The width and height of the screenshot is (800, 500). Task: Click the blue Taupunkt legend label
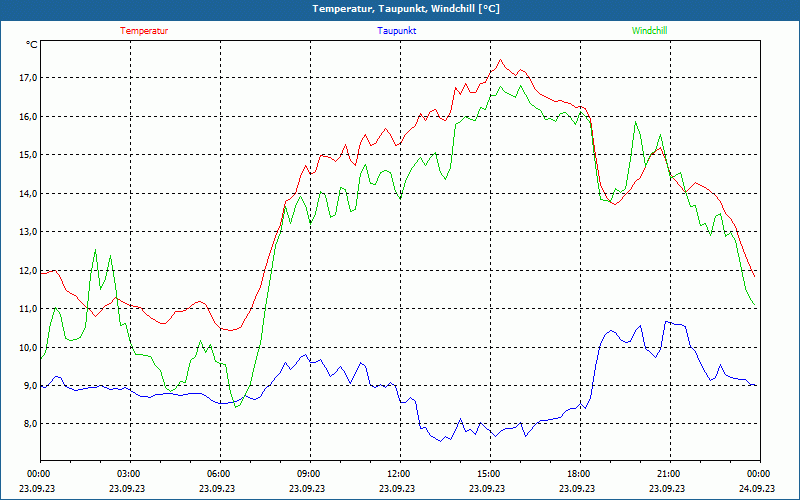pos(396,31)
